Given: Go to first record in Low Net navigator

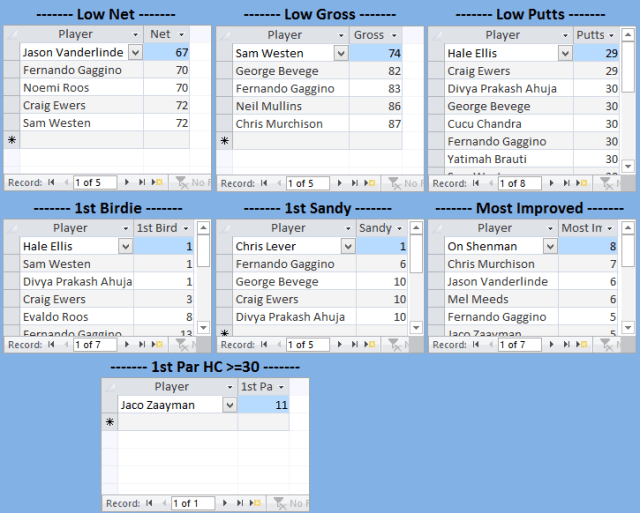Looking at the screenshot, I should click(52, 183).
